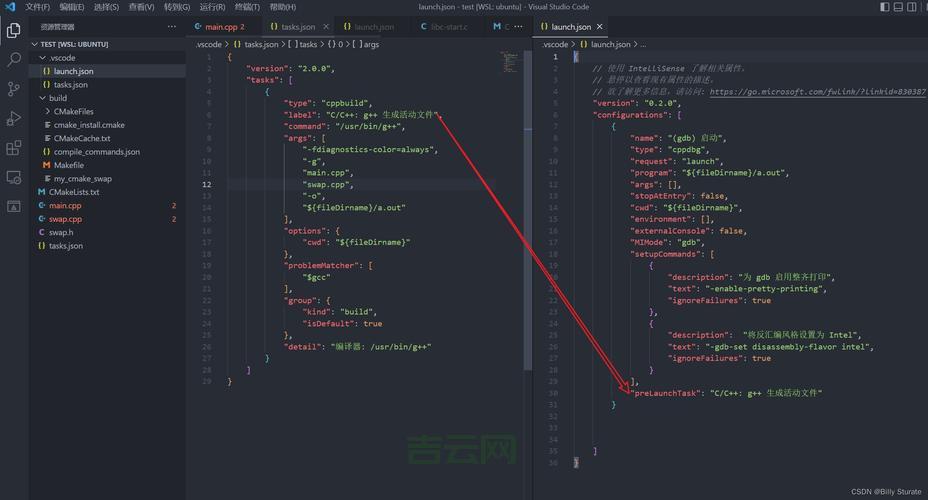The width and height of the screenshot is (928, 500).
Task: Open the Run and Debug view
Action: click(x=14, y=118)
